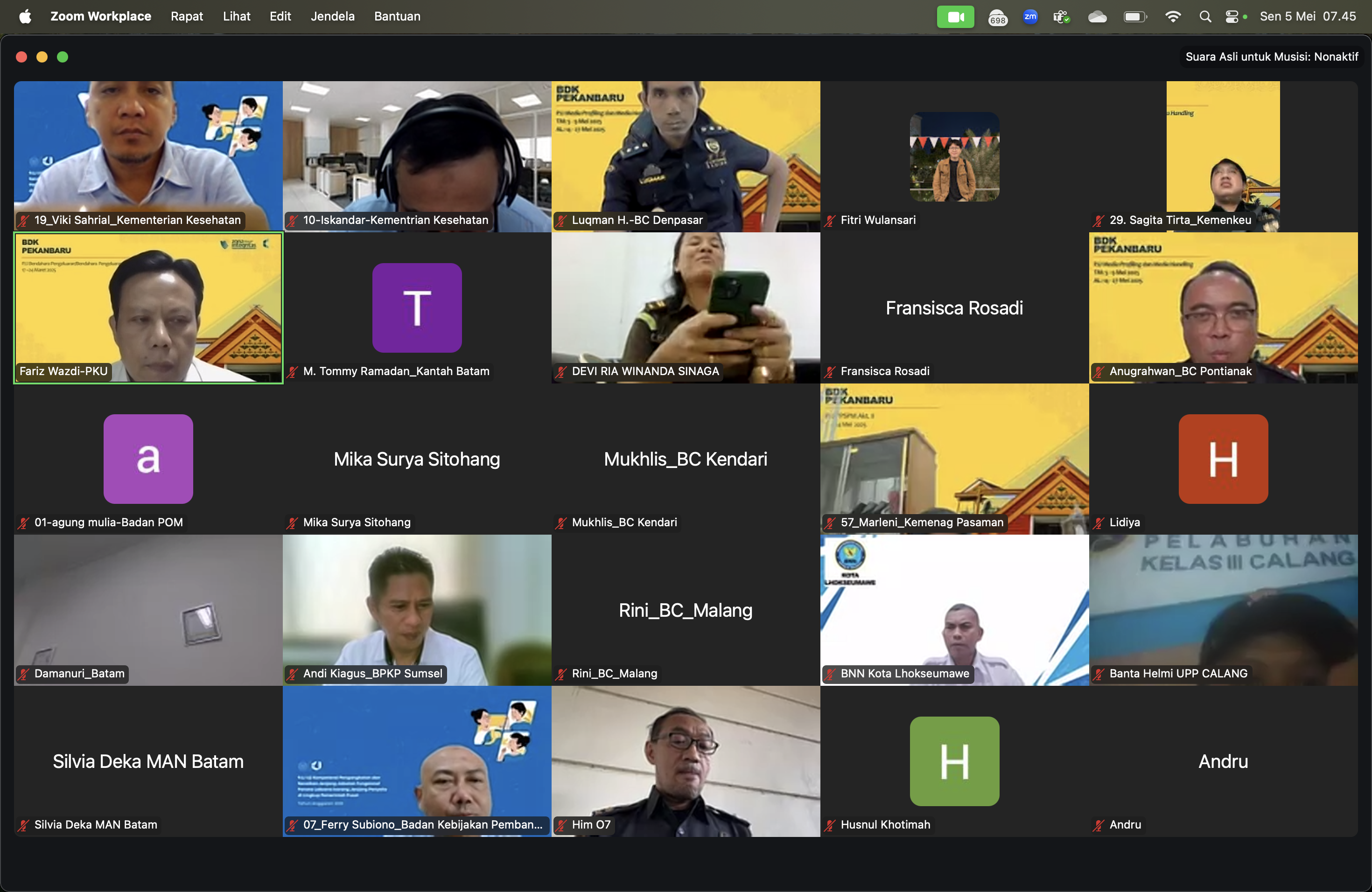Viewport: 1372px width, 892px height.
Task: Click the green H avatar of Husnul Khotimah
Action: coord(955,761)
